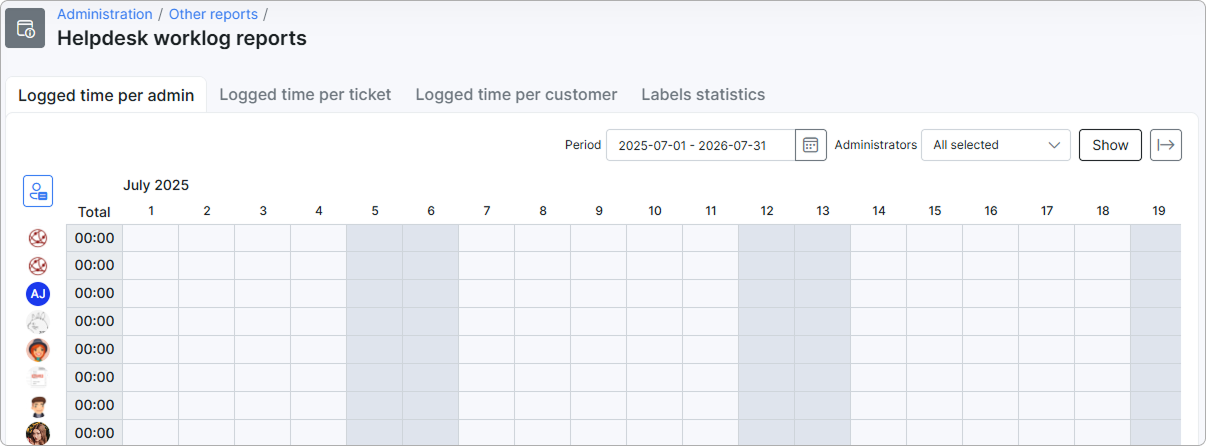Screen dimensions: 1206x446
Task: Click the 00:00 total beside hat woman avatar
Action: pos(95,350)
